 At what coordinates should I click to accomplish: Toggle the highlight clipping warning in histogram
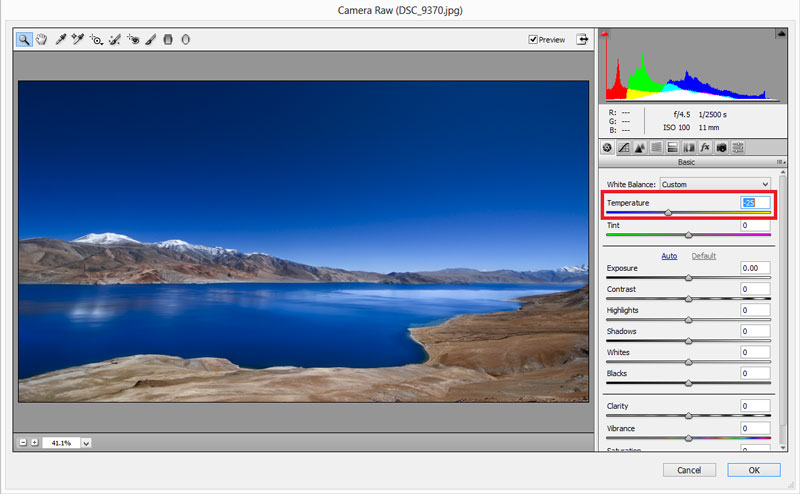point(779,35)
